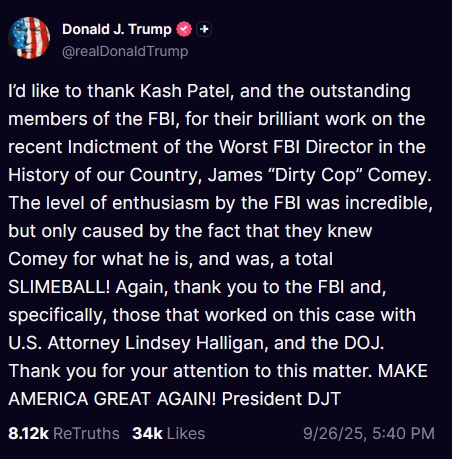Click the word SLIMEBALL! in the post
452x459 pixels.
[x=59, y=287]
